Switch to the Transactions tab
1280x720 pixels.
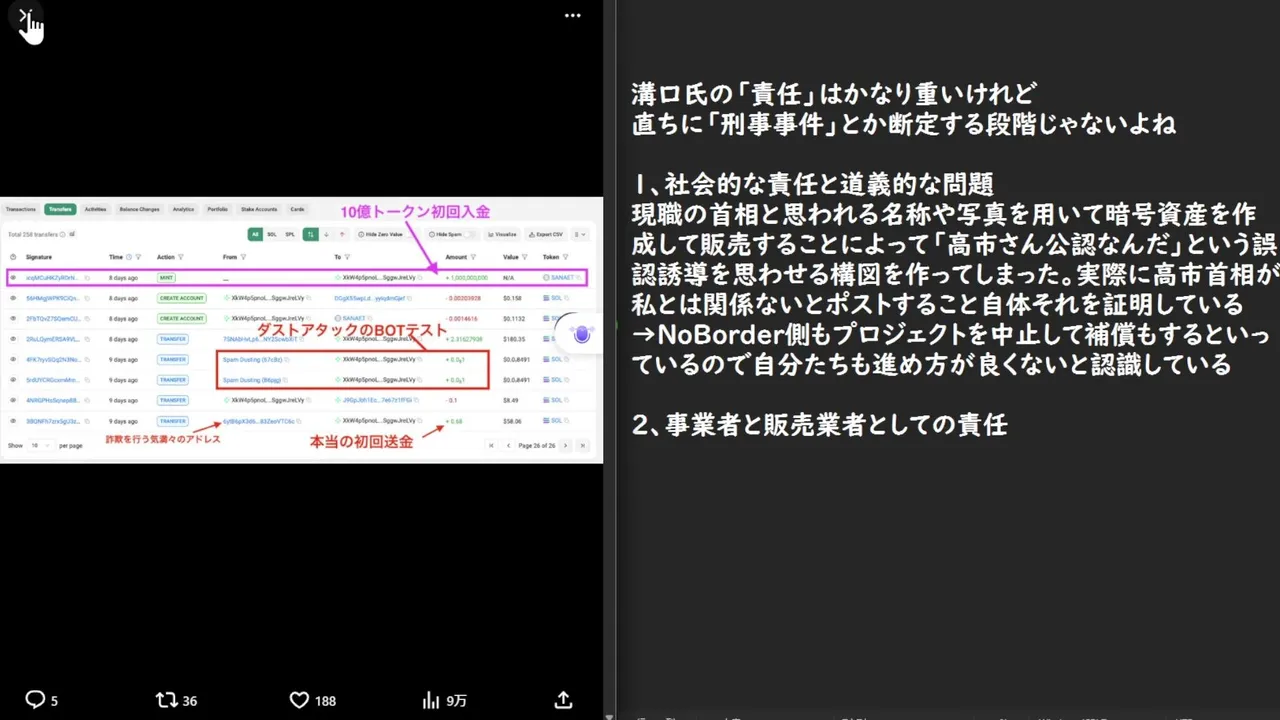(21, 209)
